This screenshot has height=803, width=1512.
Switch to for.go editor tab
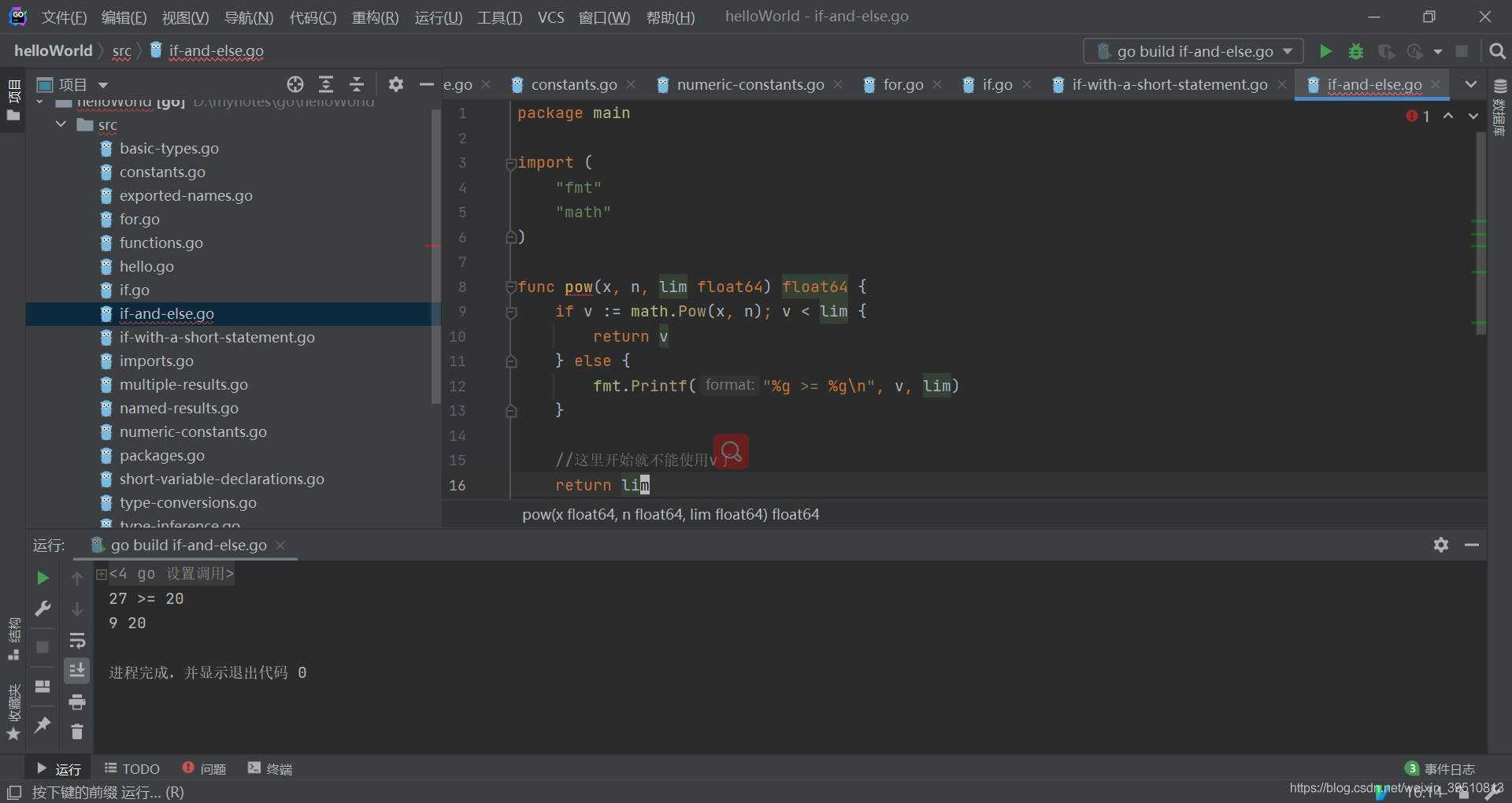[902, 84]
